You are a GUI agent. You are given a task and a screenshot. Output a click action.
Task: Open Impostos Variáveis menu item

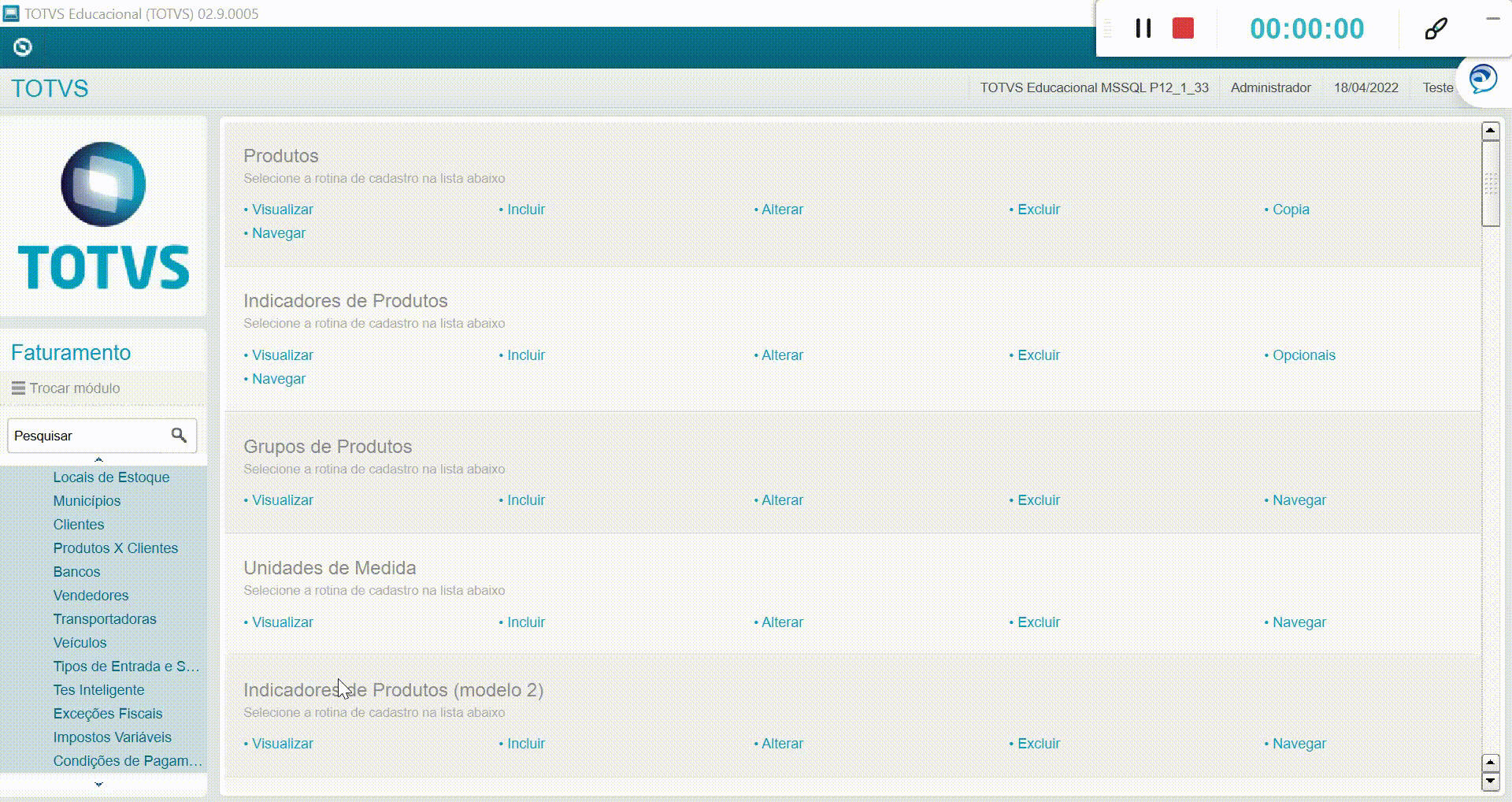pyautogui.click(x=112, y=737)
